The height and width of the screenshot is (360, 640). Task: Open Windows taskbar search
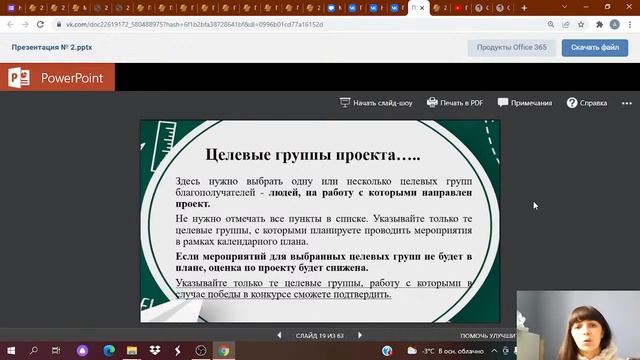tap(34, 351)
